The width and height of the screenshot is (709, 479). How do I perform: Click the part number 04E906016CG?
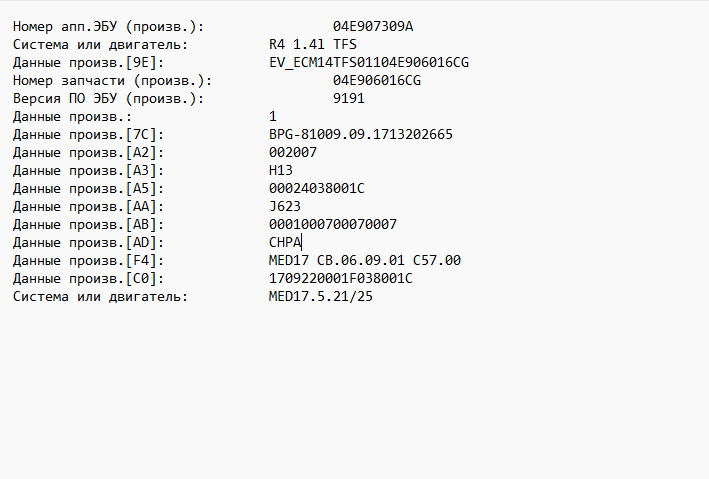(377, 80)
